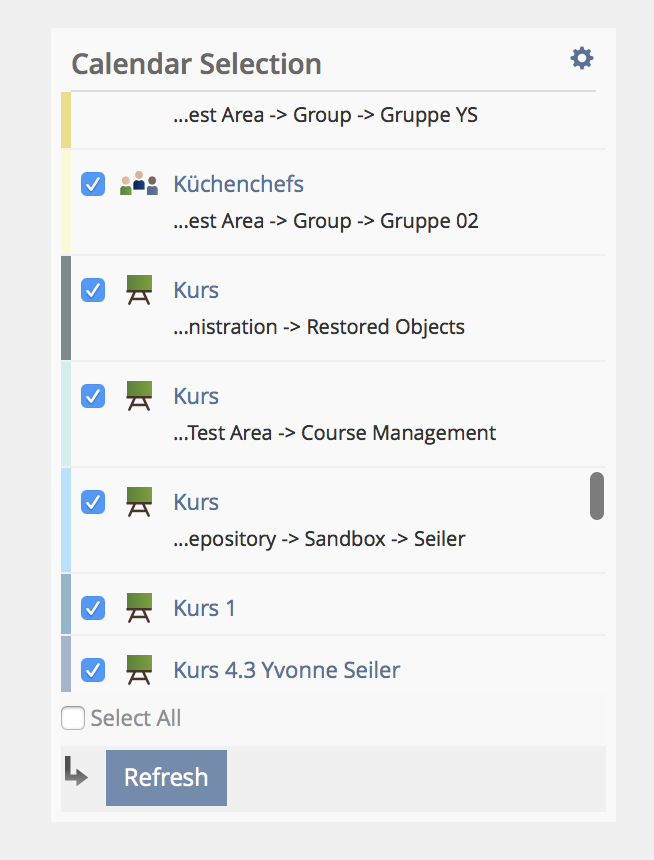This screenshot has width=654, height=860.
Task: Click course icon for Sandbox Seiler Kurs
Action: coord(139,502)
